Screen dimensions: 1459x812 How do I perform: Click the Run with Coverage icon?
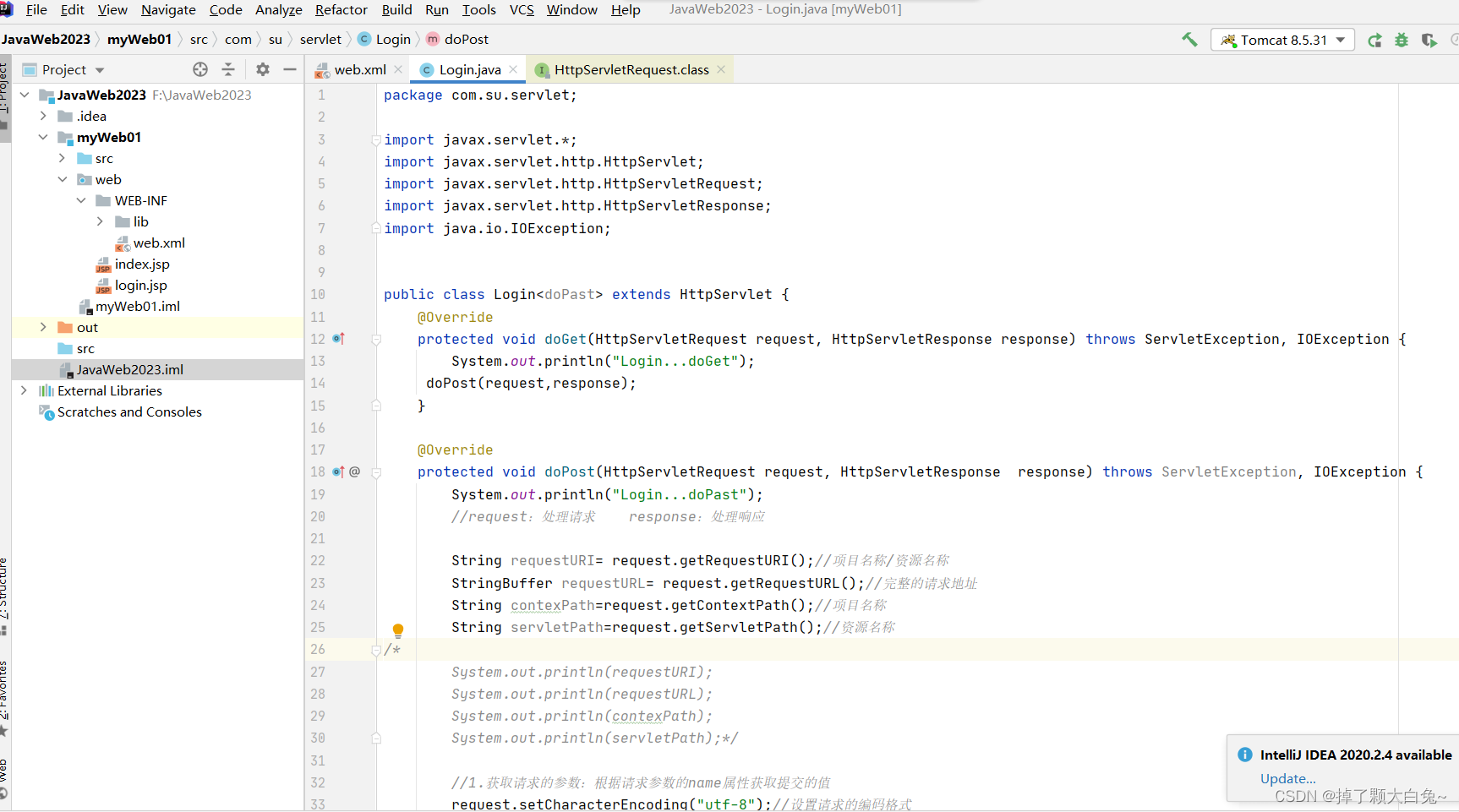[x=1429, y=40]
